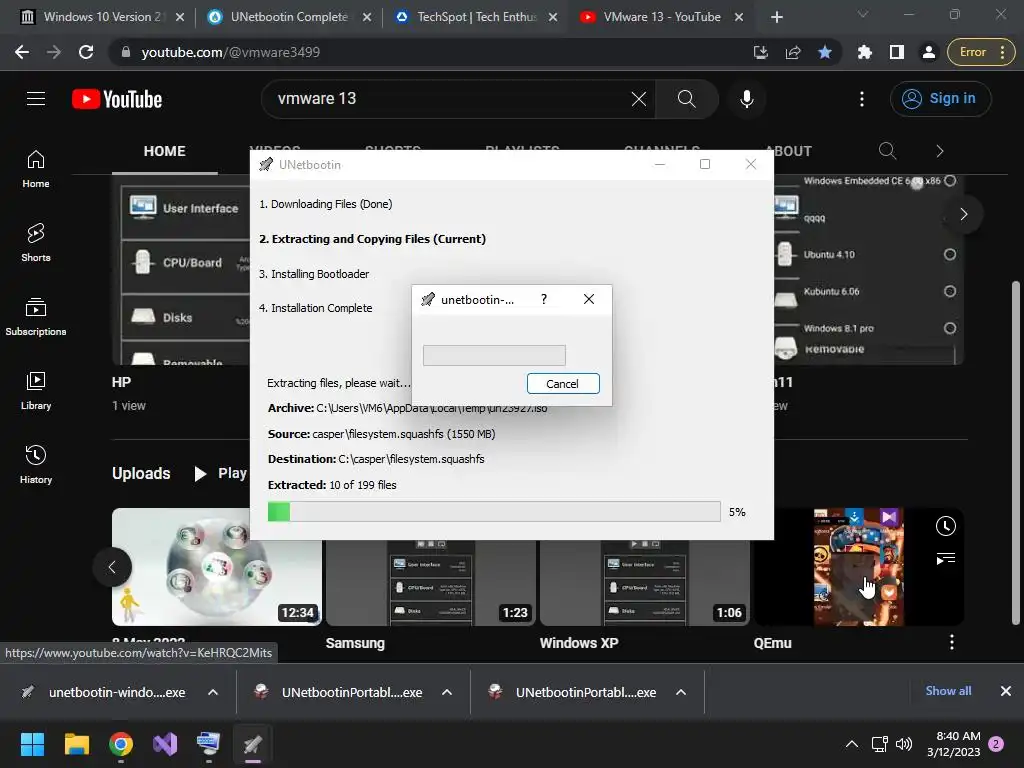Open Shorts in the YouTube sidebar
The image size is (1024, 768).
pos(36,243)
